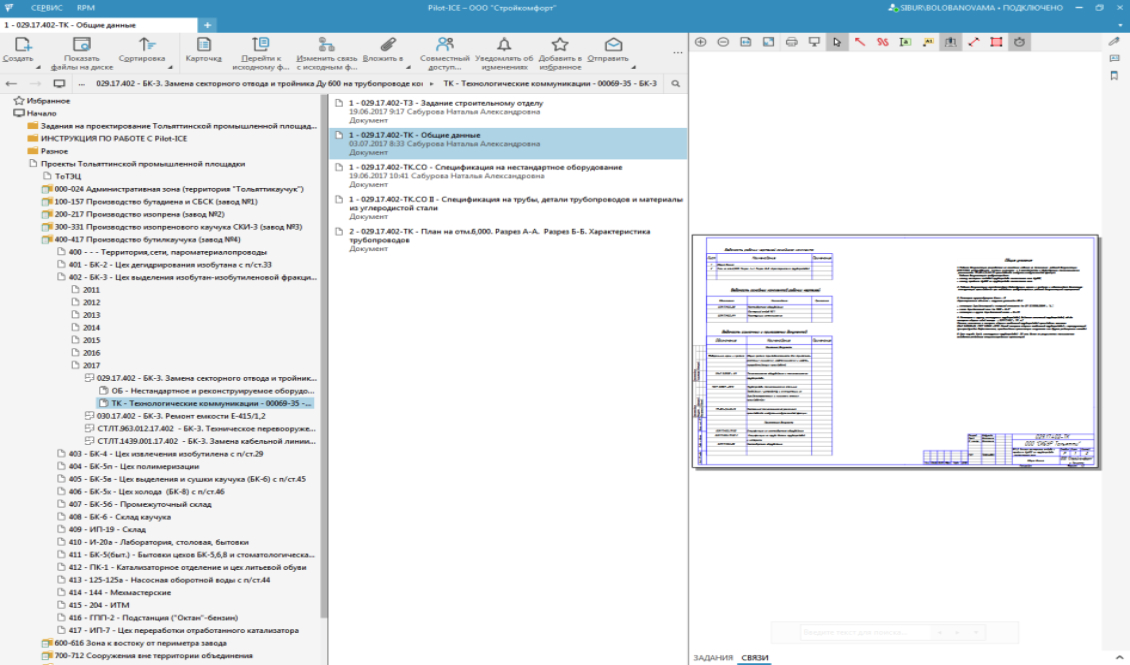Toggle the pointer selection mode in viewer
Screen dimensions: 1130x665
click(836, 42)
